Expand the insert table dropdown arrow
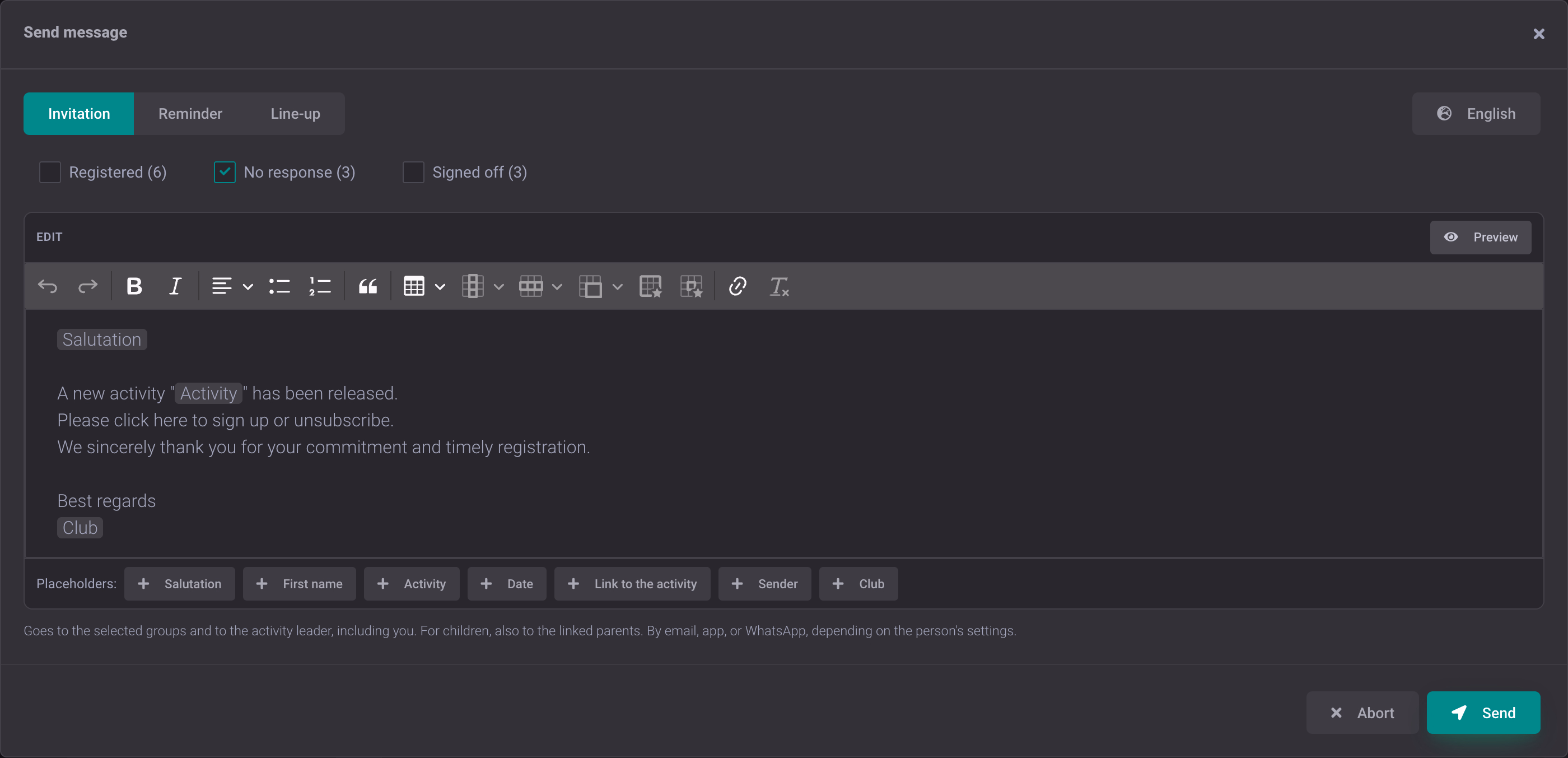The image size is (1568, 758). (440, 287)
